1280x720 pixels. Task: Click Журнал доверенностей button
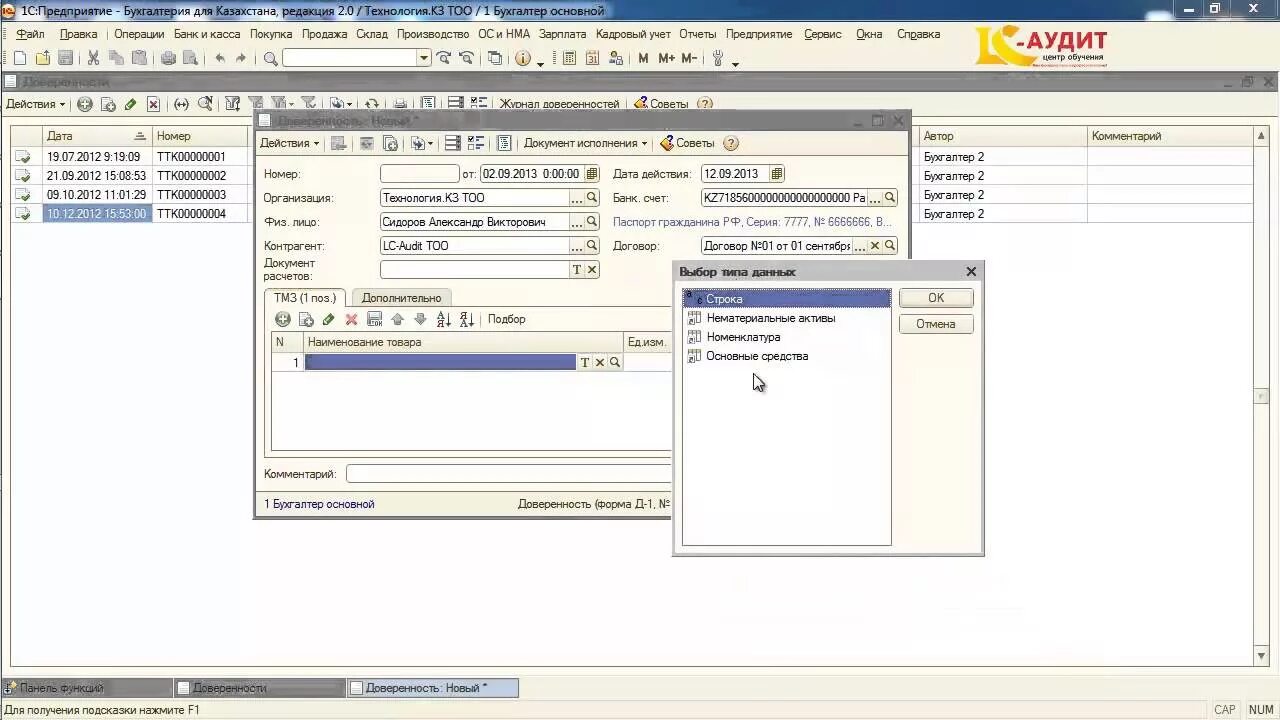(x=559, y=104)
